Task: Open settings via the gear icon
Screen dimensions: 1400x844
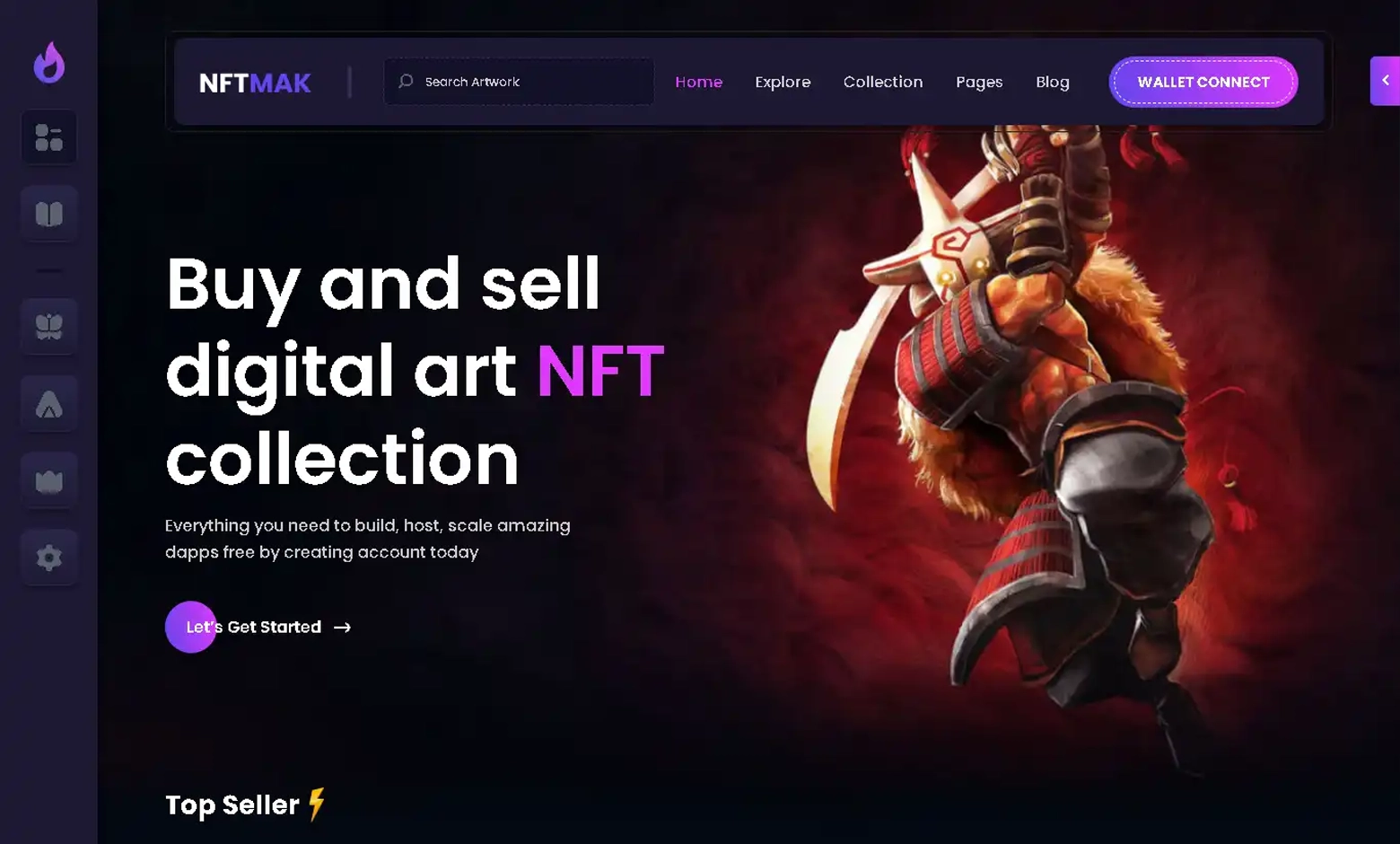Action: tap(49, 558)
